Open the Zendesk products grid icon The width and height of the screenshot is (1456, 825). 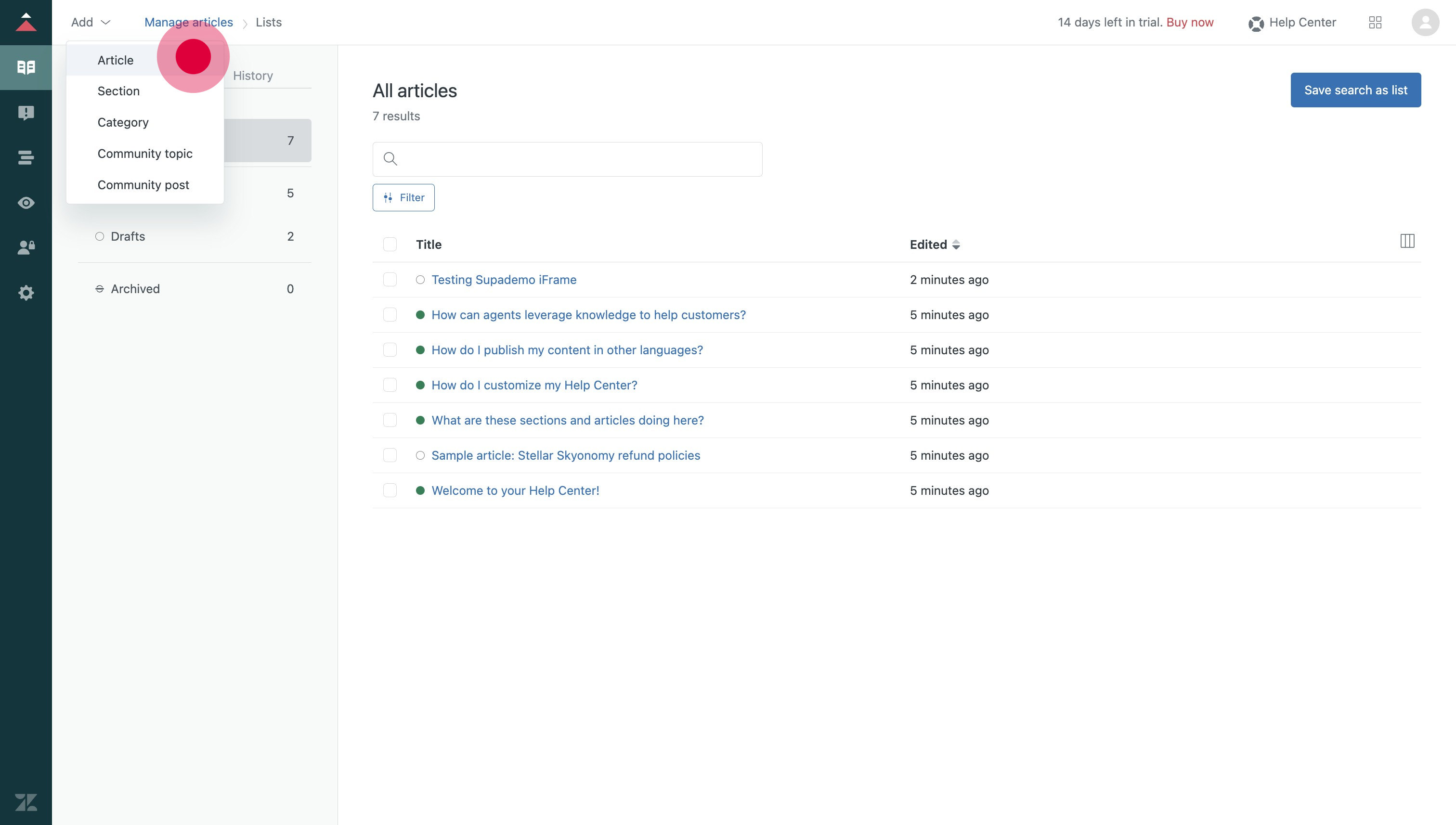[1374, 23]
